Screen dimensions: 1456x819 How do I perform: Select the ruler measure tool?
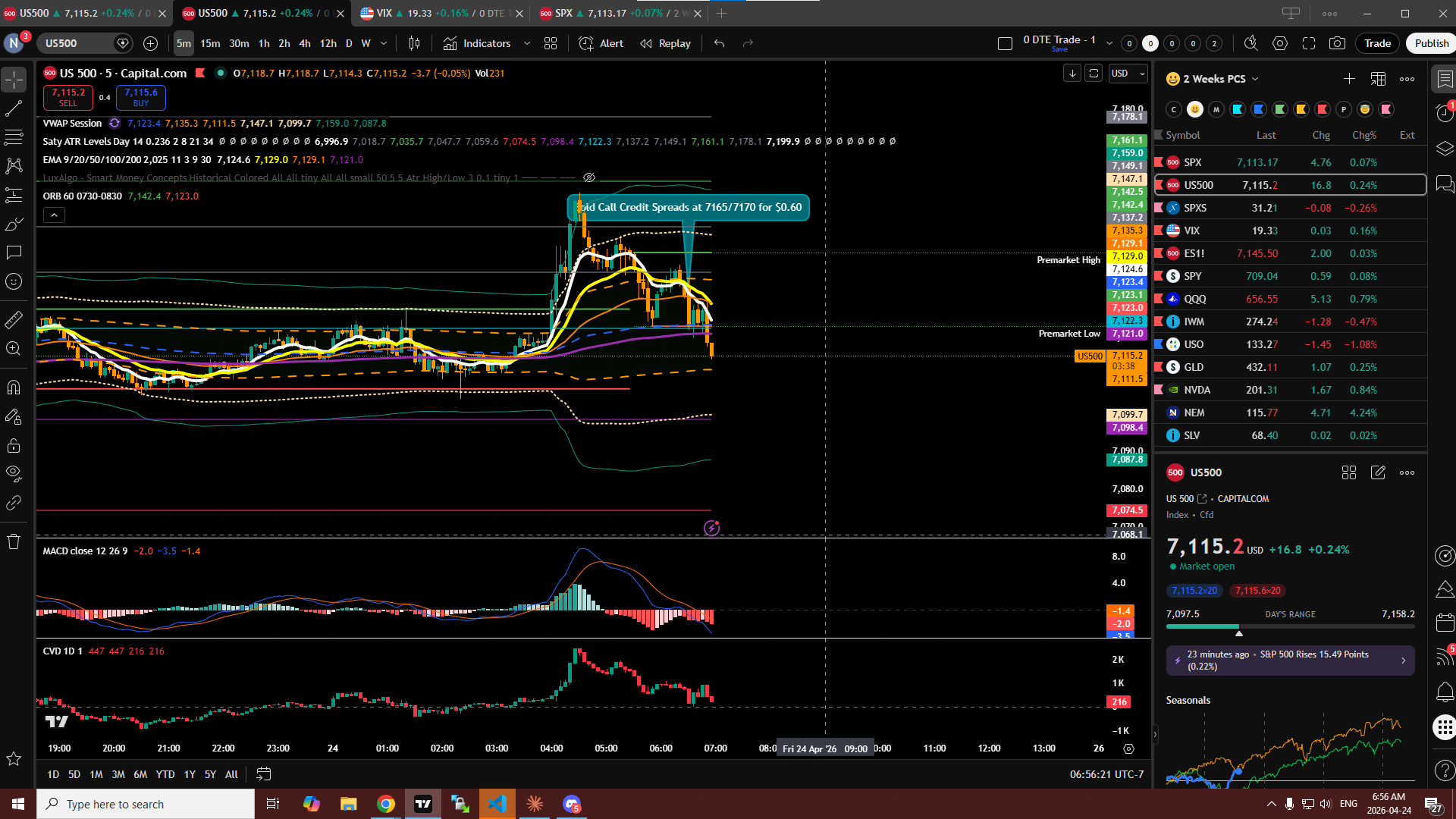pos(14,320)
